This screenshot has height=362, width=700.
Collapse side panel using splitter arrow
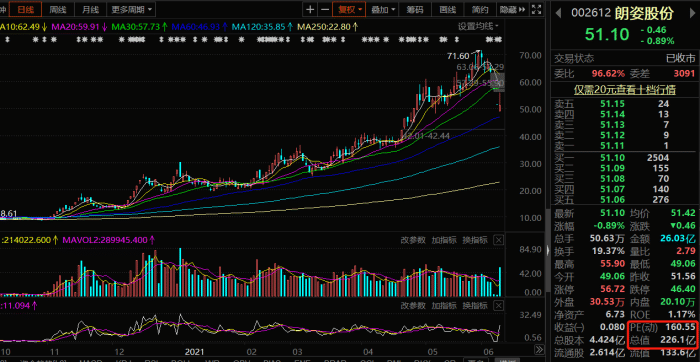[x=548, y=250]
